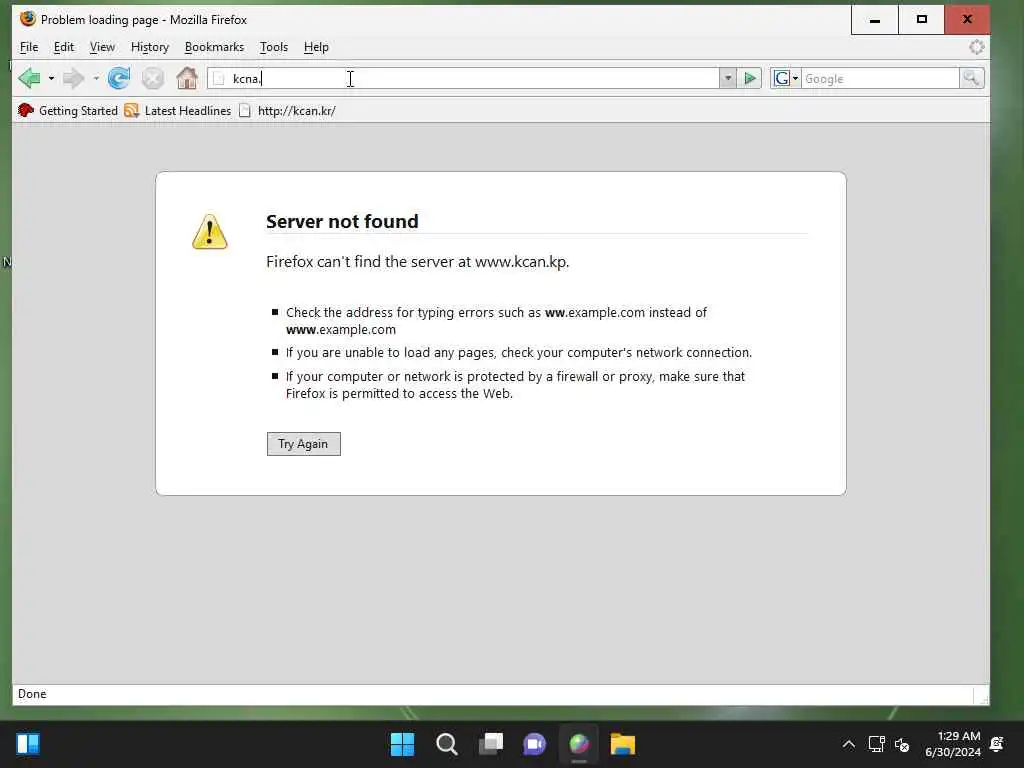Open the View menu

pyautogui.click(x=102, y=47)
